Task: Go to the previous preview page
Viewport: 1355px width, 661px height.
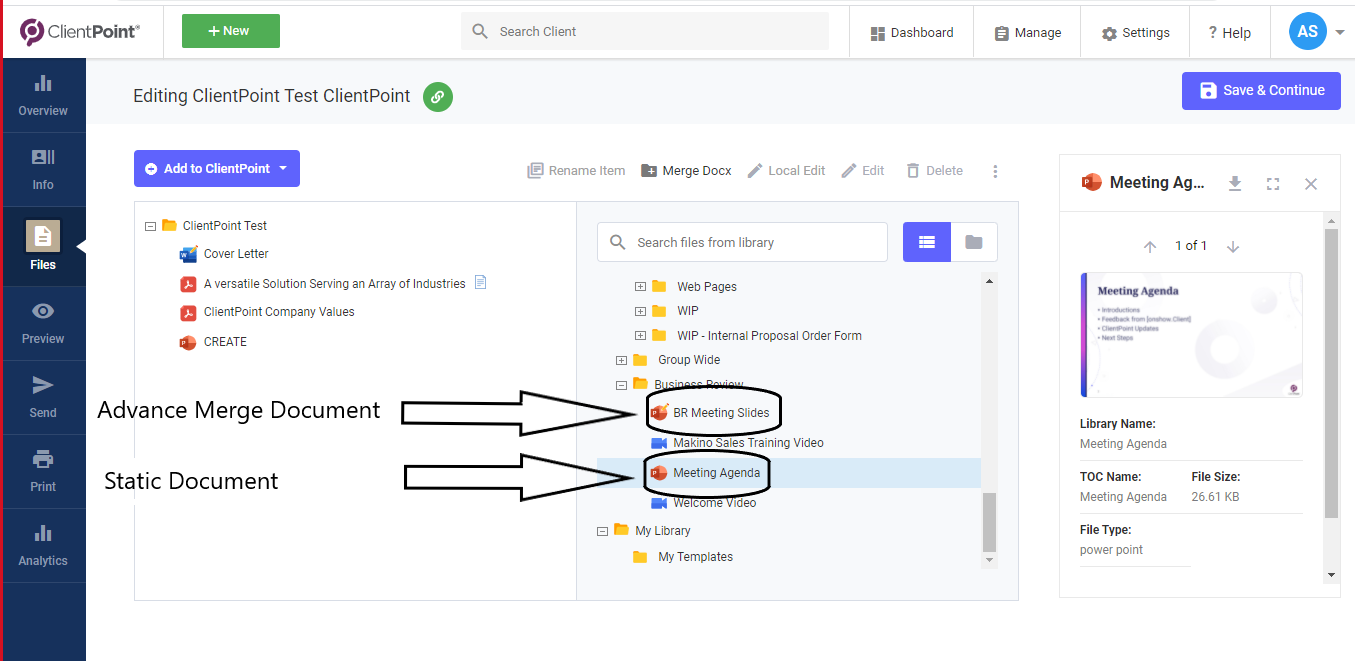Action: pyautogui.click(x=1150, y=246)
